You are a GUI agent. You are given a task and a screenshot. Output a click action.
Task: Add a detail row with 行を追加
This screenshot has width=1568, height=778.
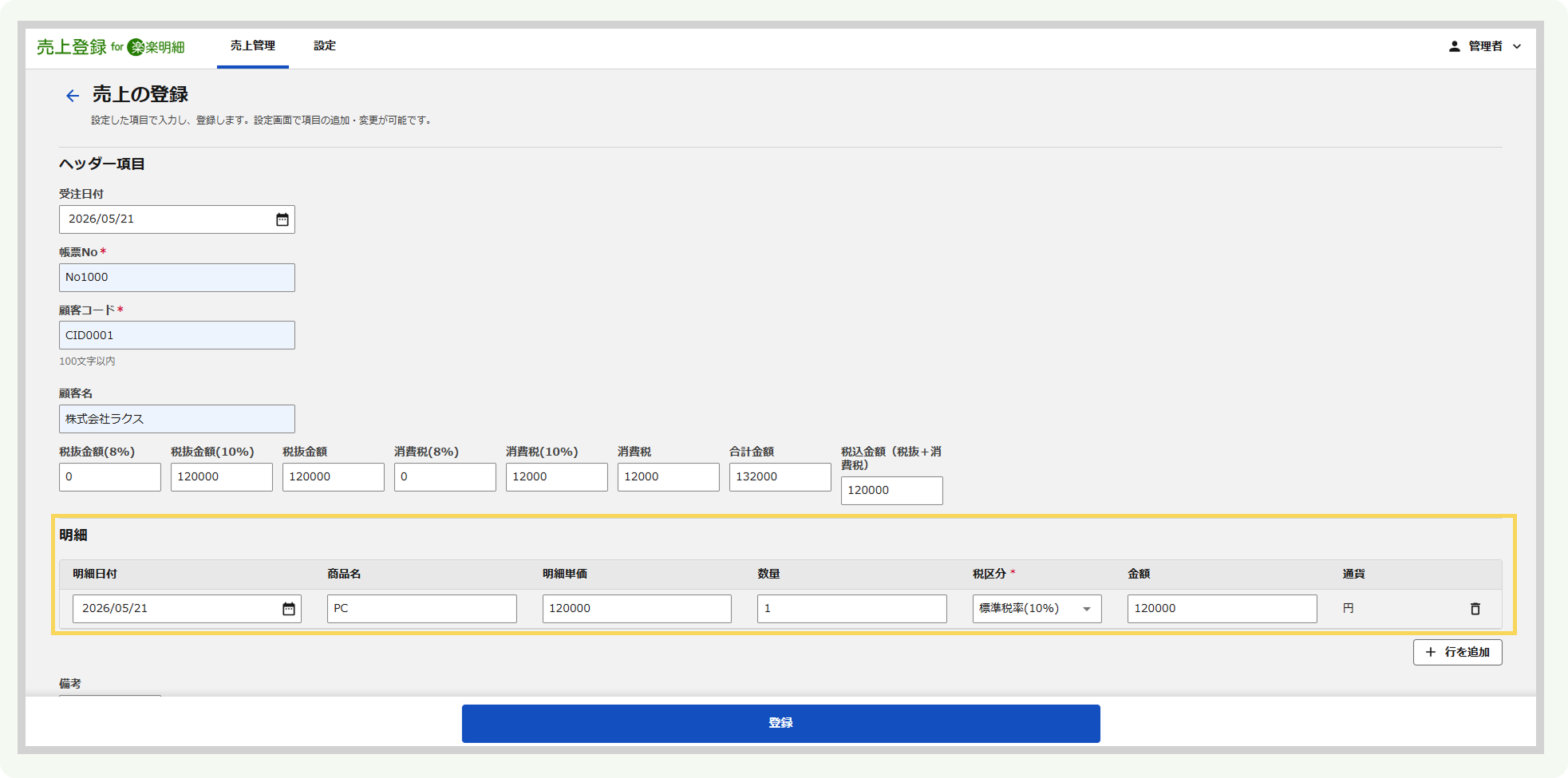click(x=1457, y=652)
